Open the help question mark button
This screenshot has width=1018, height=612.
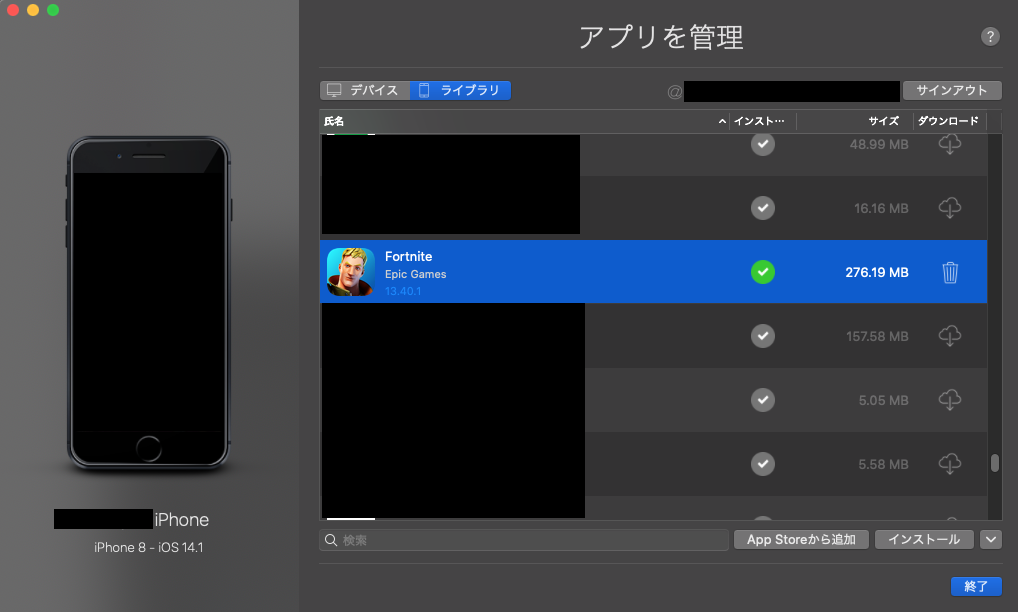point(989,36)
